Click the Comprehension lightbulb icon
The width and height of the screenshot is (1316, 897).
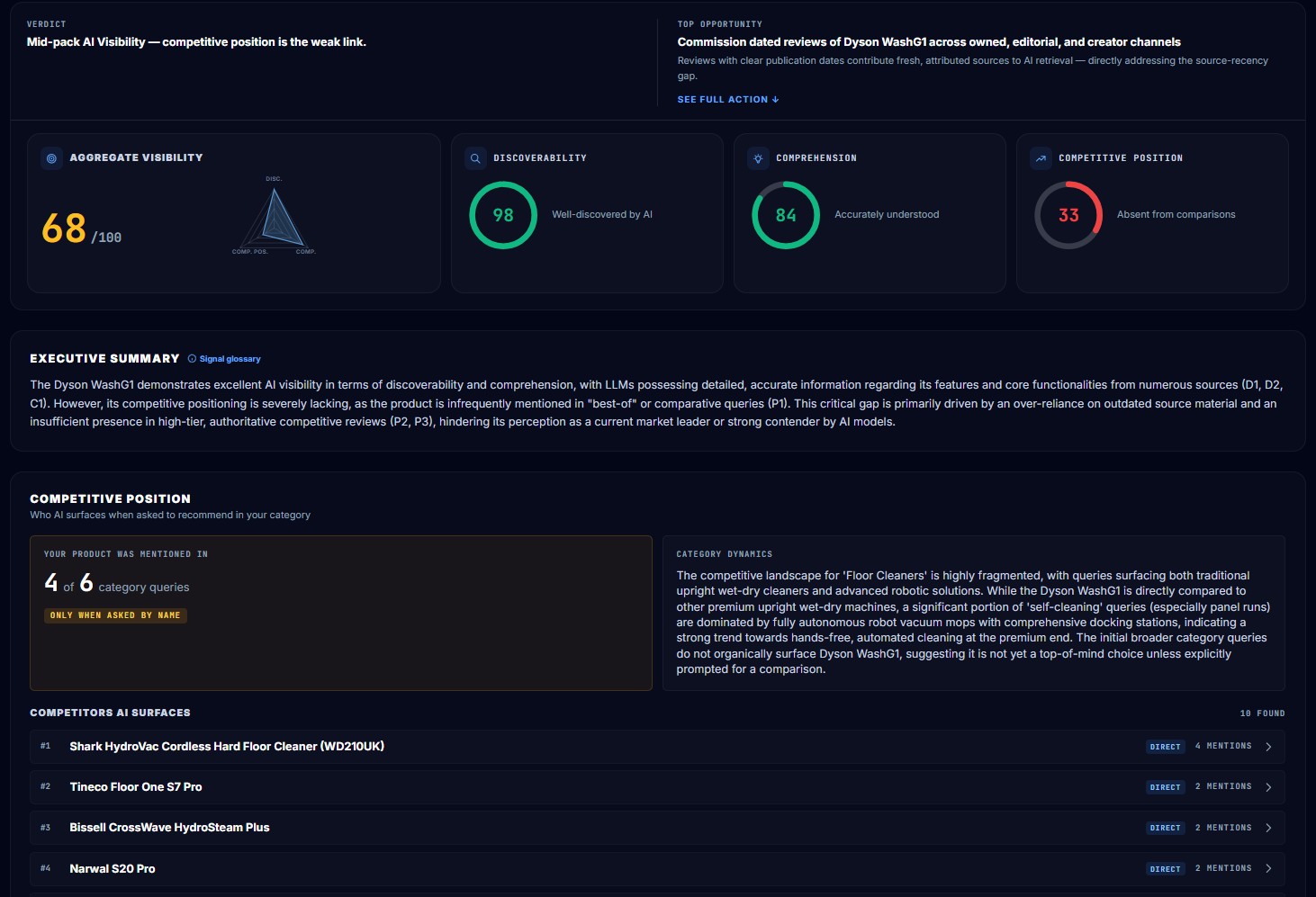(758, 158)
